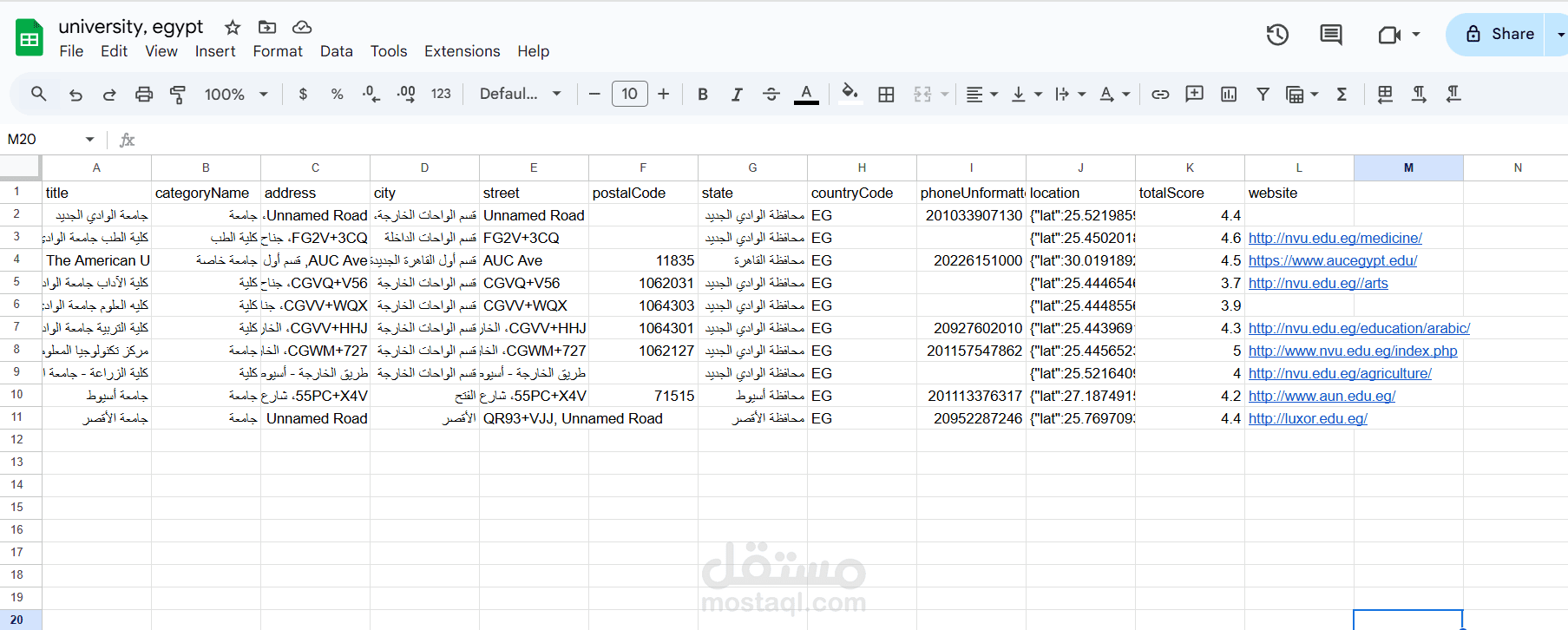Check the cloud save status icon
The height and width of the screenshot is (630, 1568).
pos(302,27)
